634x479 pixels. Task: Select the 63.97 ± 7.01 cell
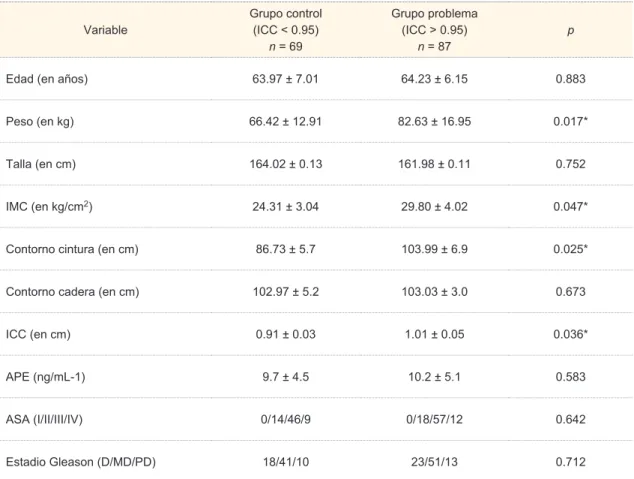pyautogui.click(x=285, y=79)
